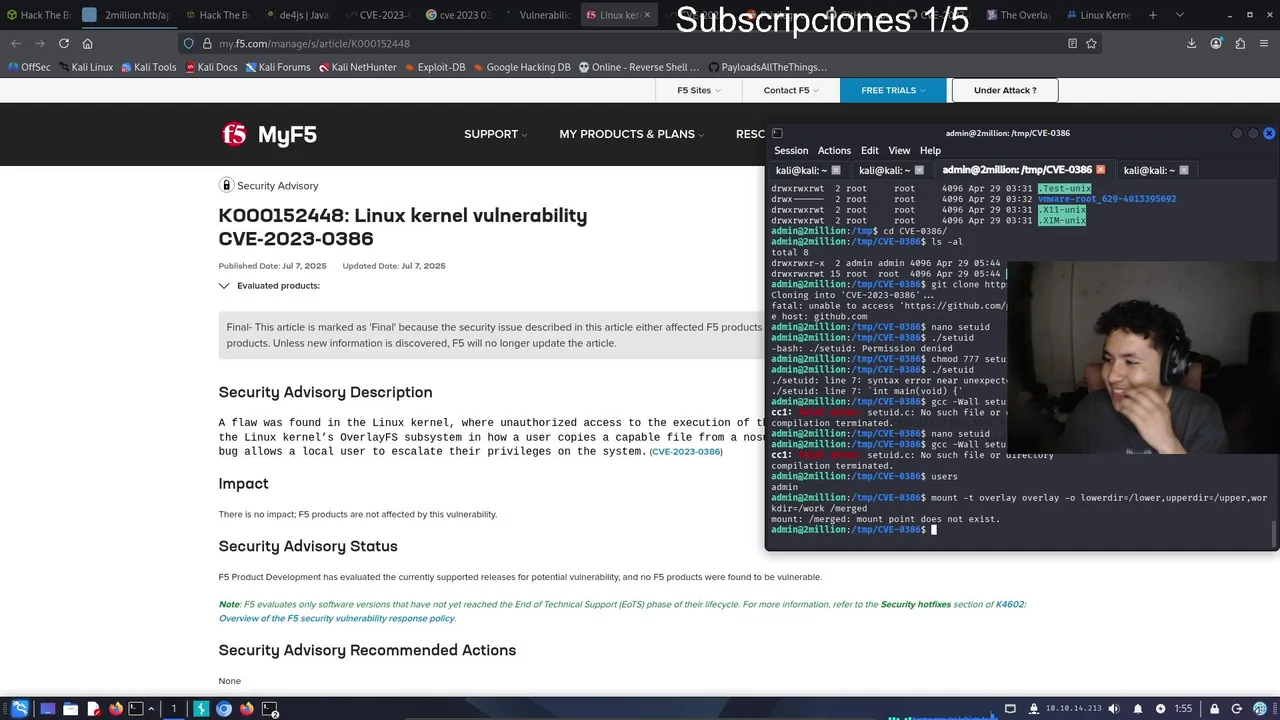Open the terminal View menu
The width and height of the screenshot is (1280, 720).
pos(899,150)
